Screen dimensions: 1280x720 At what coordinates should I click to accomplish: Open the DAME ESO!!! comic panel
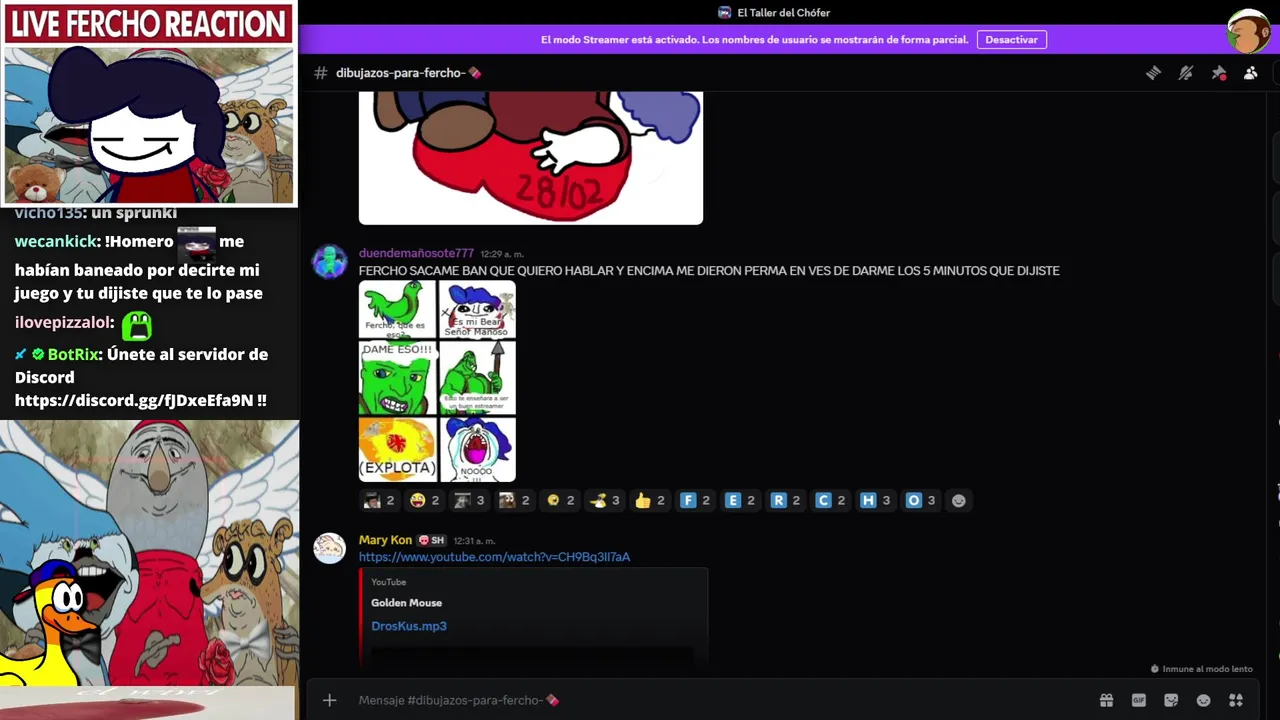tap(397, 378)
